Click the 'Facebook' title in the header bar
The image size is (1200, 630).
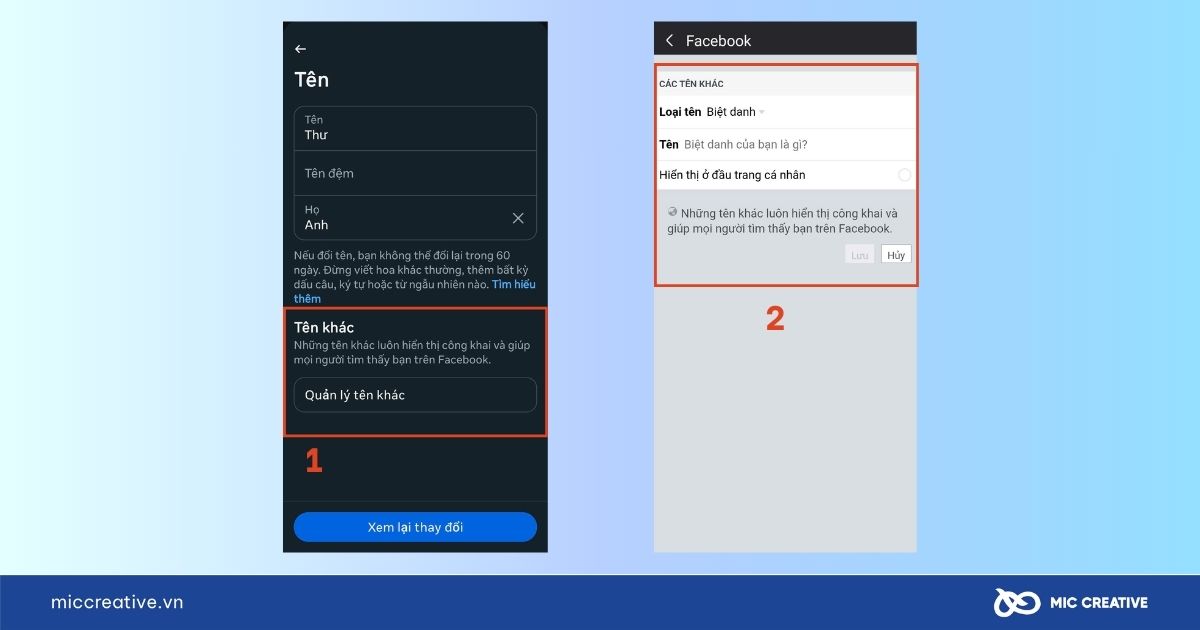pyautogui.click(x=718, y=41)
